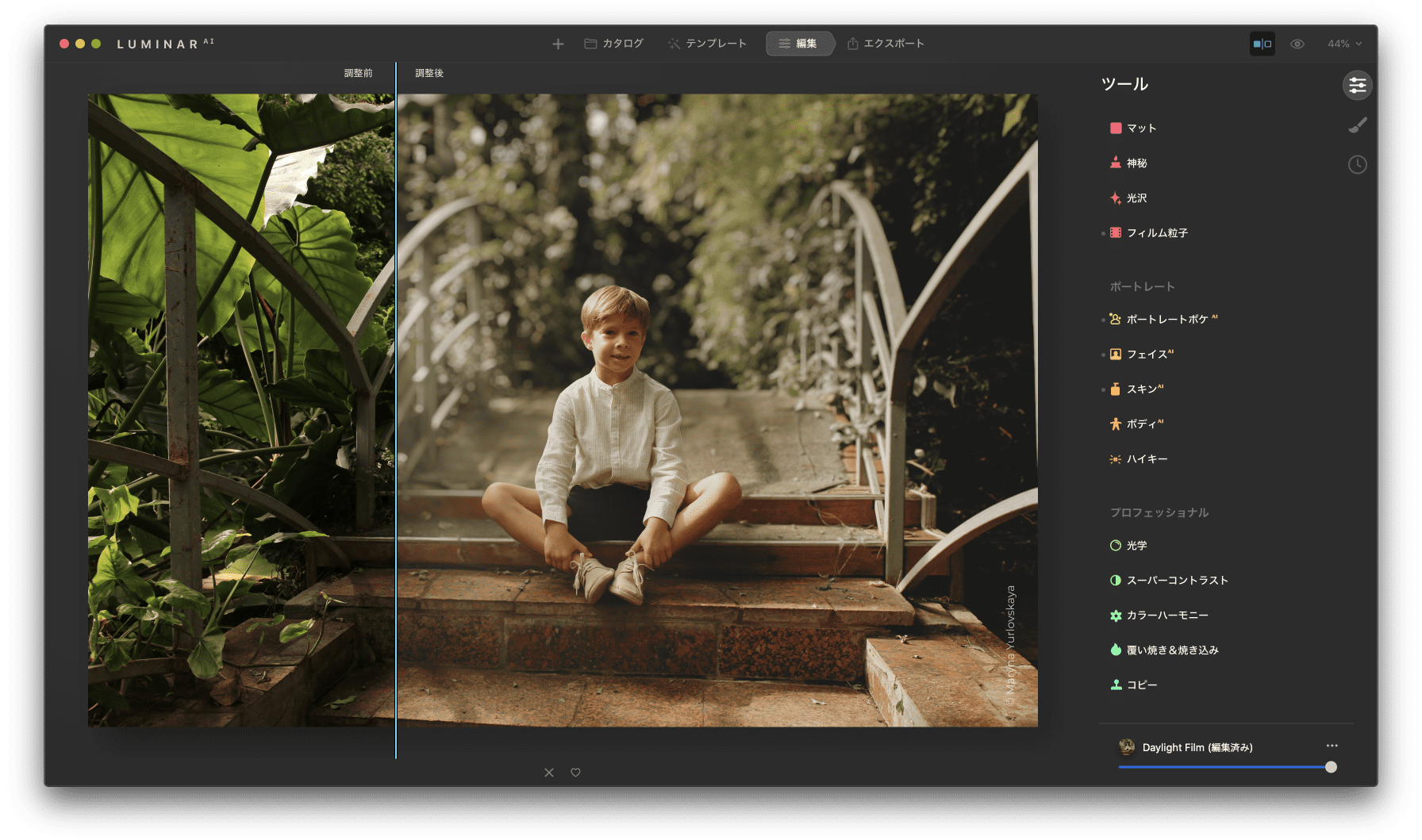This screenshot has height=840, width=1422.
Task: Click the Export (エクスポート) button
Action: (x=886, y=44)
